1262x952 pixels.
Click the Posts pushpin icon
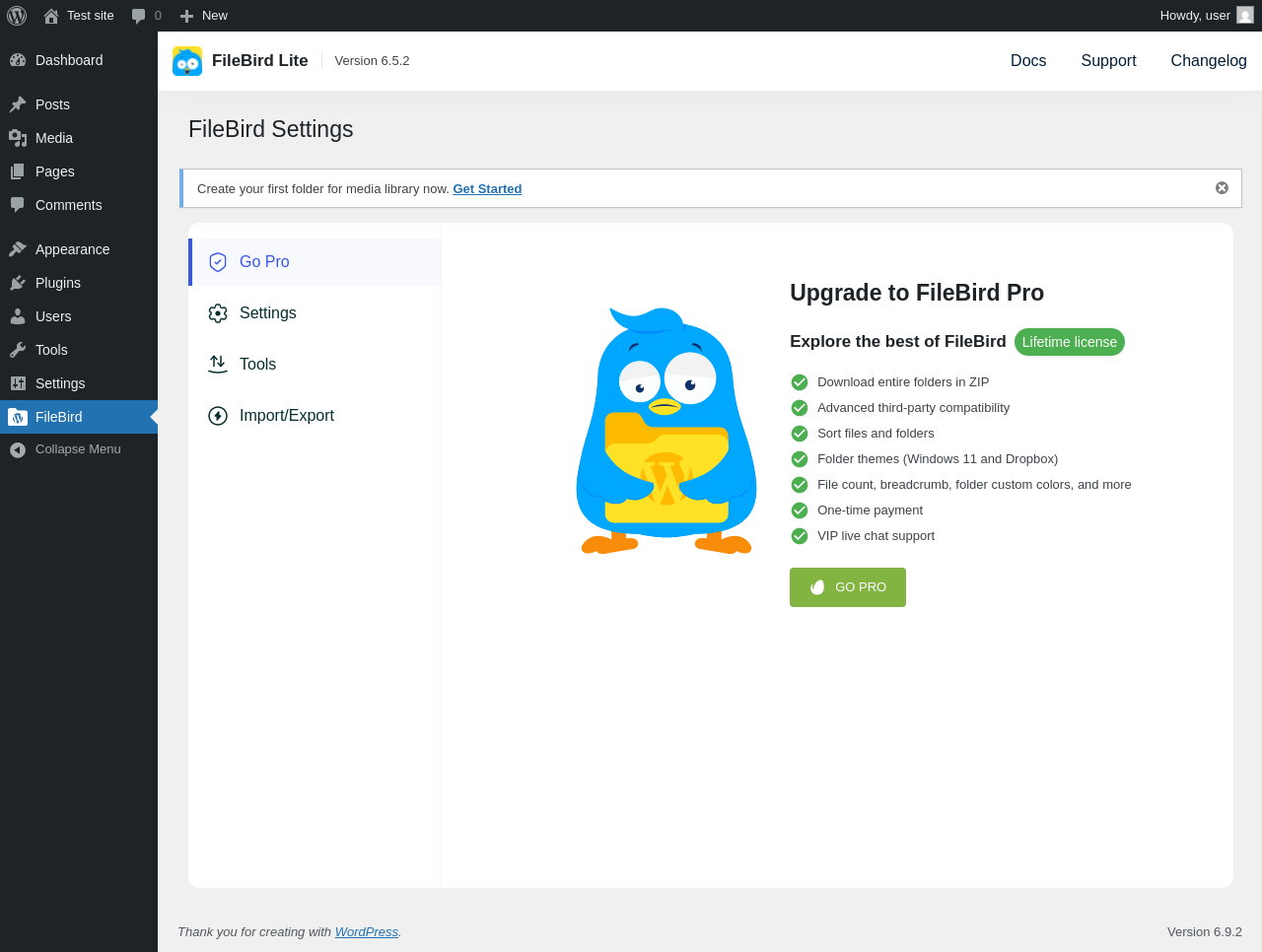(18, 104)
